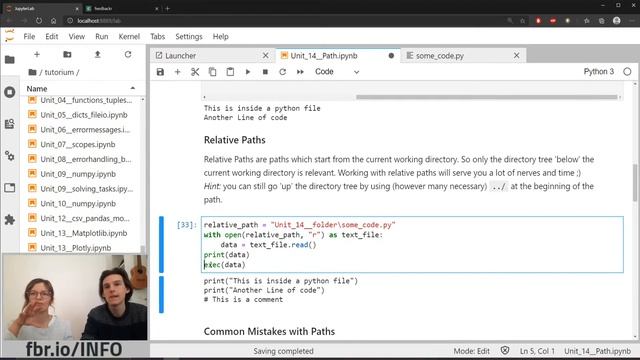Close the some_code.py tab

pos(516,56)
